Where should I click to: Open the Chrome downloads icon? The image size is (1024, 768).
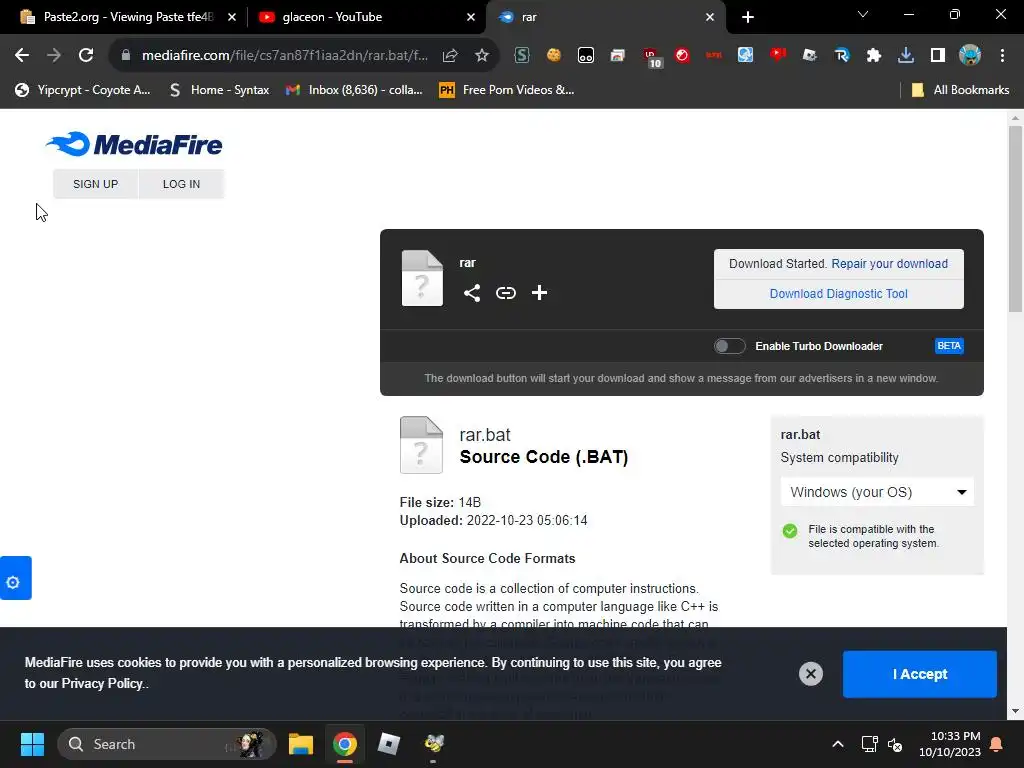[906, 56]
